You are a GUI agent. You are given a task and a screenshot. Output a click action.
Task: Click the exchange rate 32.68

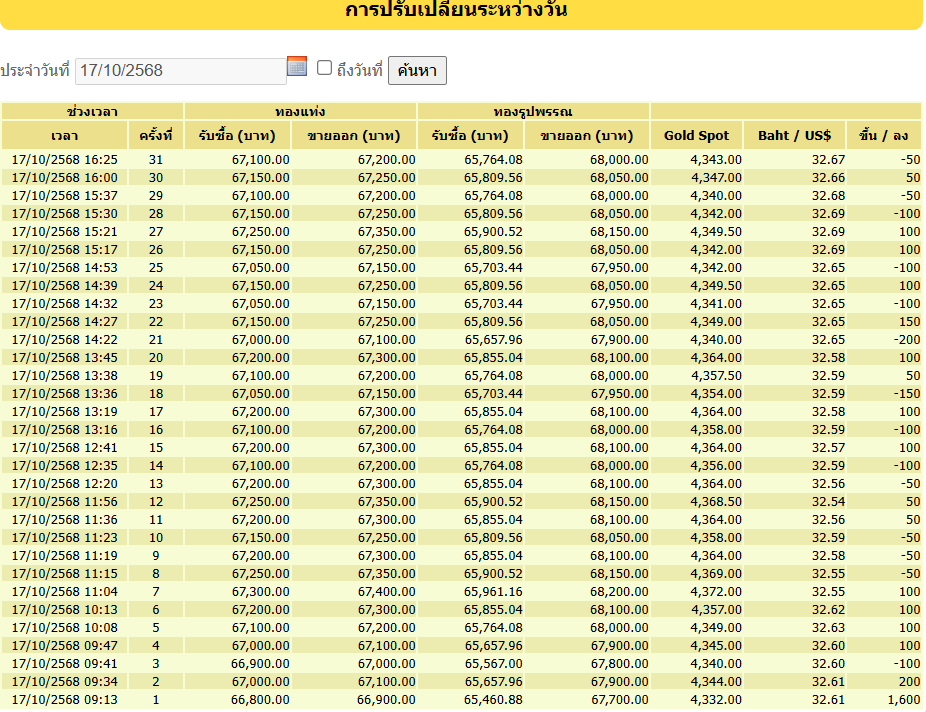click(x=828, y=196)
